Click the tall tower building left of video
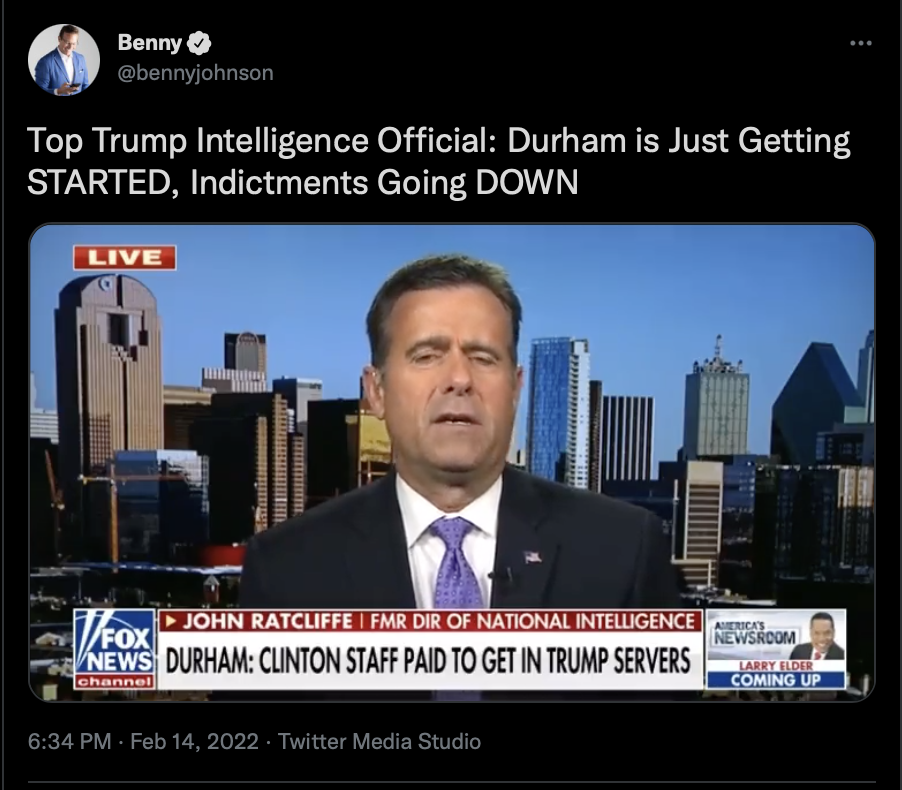The width and height of the screenshot is (902, 790). pos(108,390)
